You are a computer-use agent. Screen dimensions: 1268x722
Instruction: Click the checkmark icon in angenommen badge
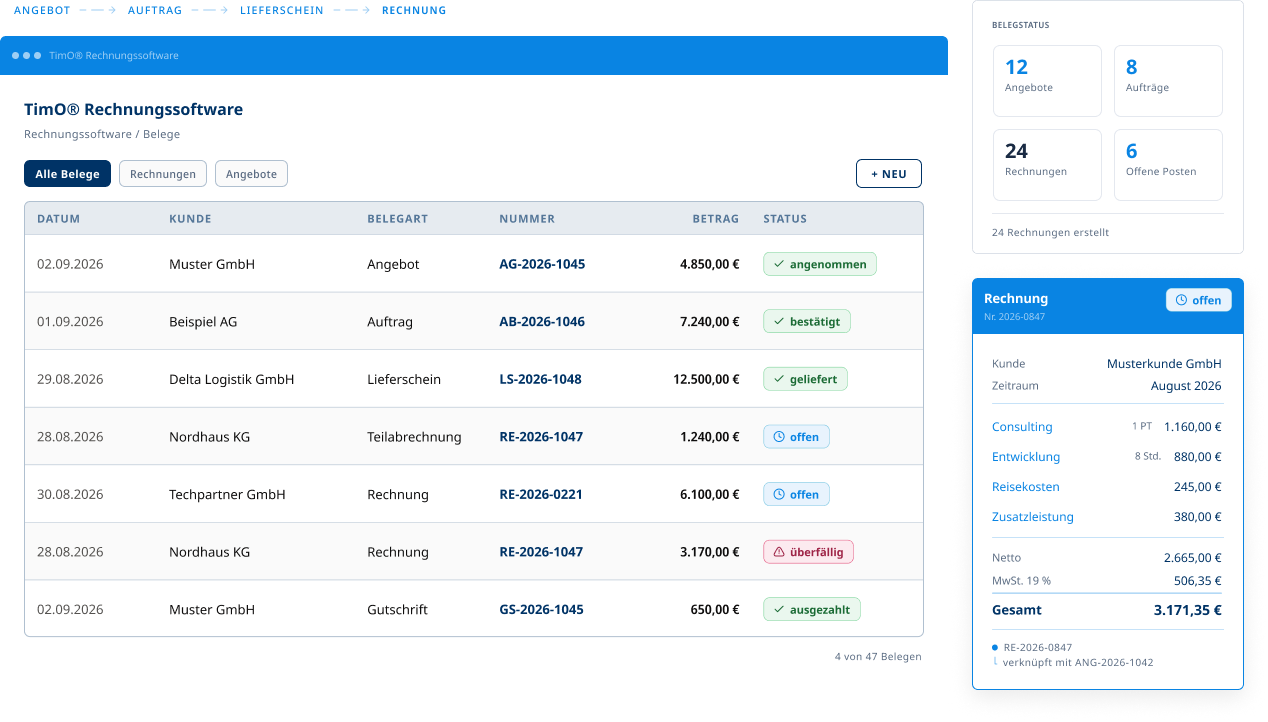pyautogui.click(x=779, y=264)
